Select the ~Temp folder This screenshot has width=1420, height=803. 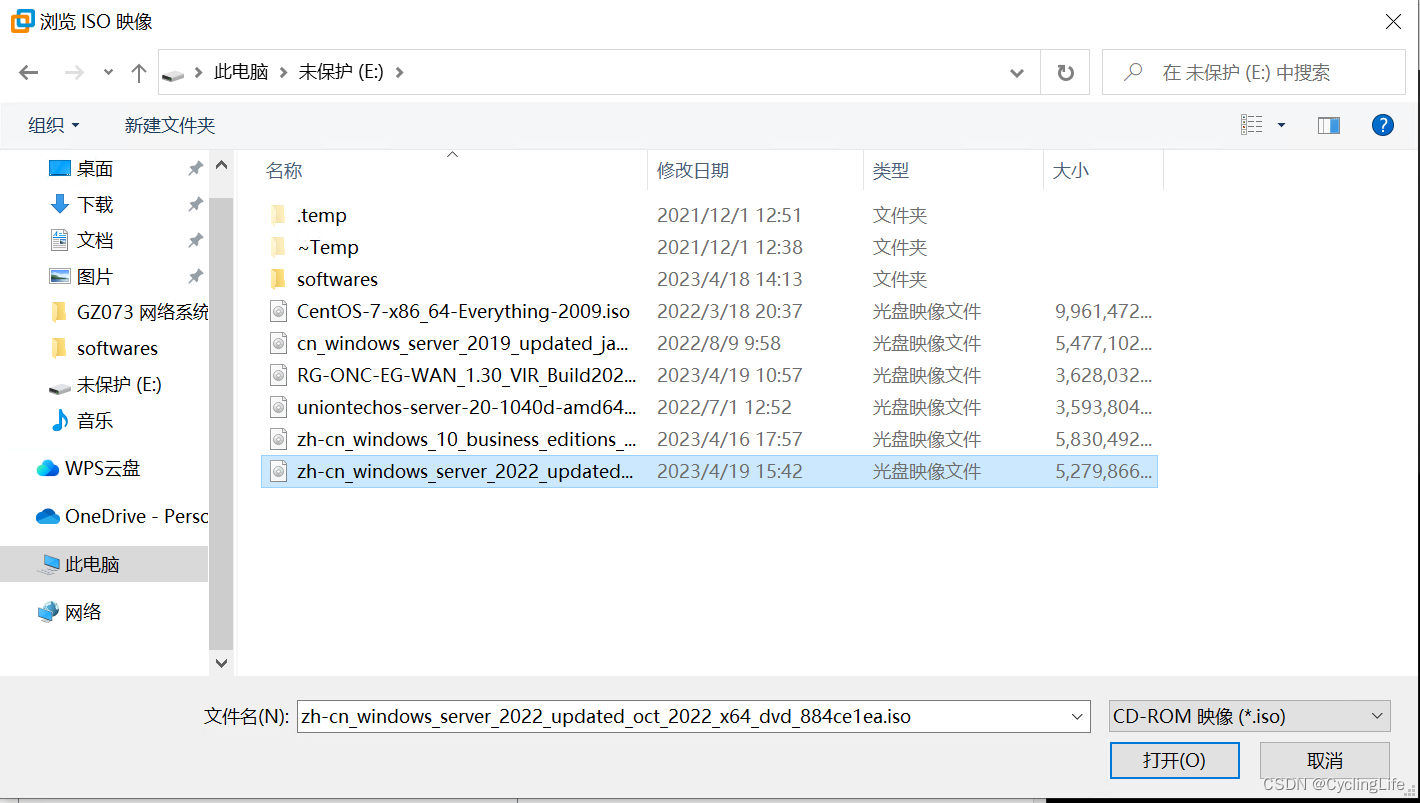click(x=709, y=247)
